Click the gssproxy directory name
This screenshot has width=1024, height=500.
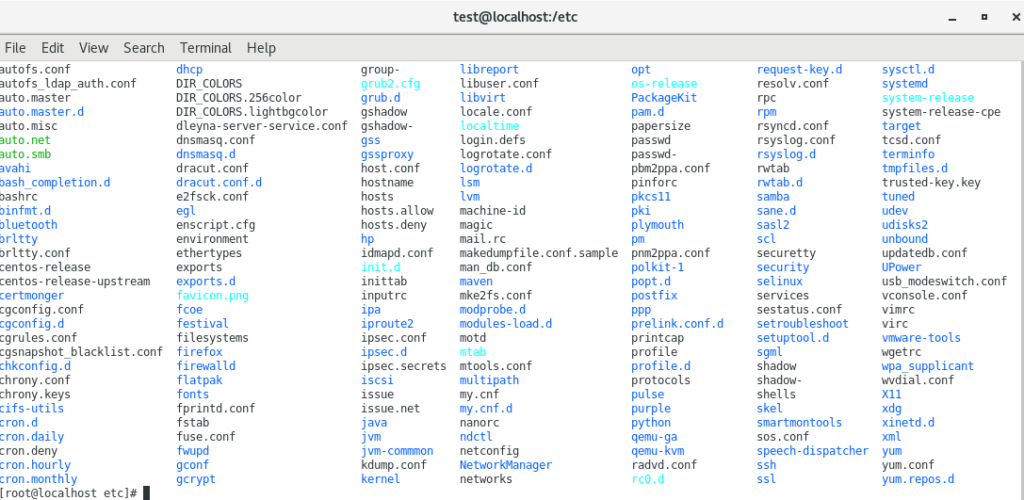point(387,154)
